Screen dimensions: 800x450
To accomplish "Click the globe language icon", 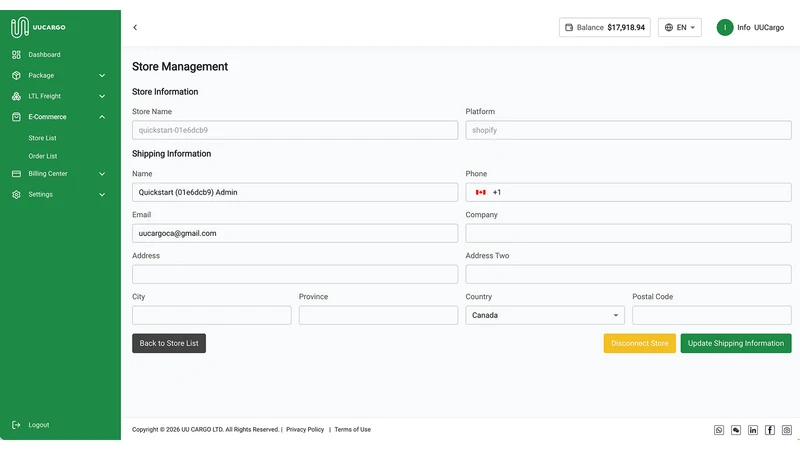I will click(x=668, y=28).
